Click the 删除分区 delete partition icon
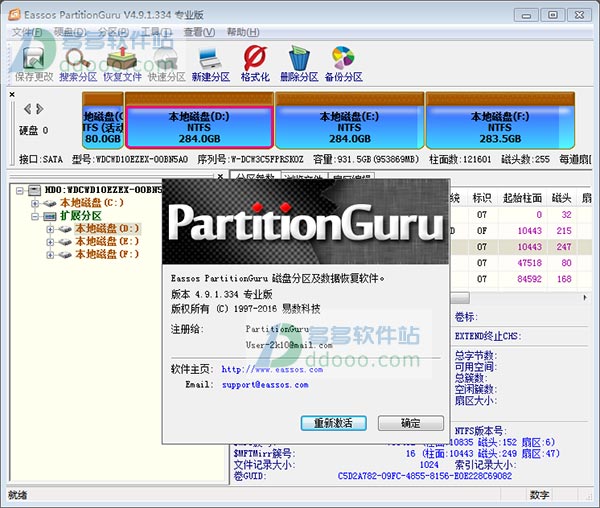The height and width of the screenshot is (508, 600). click(x=299, y=63)
